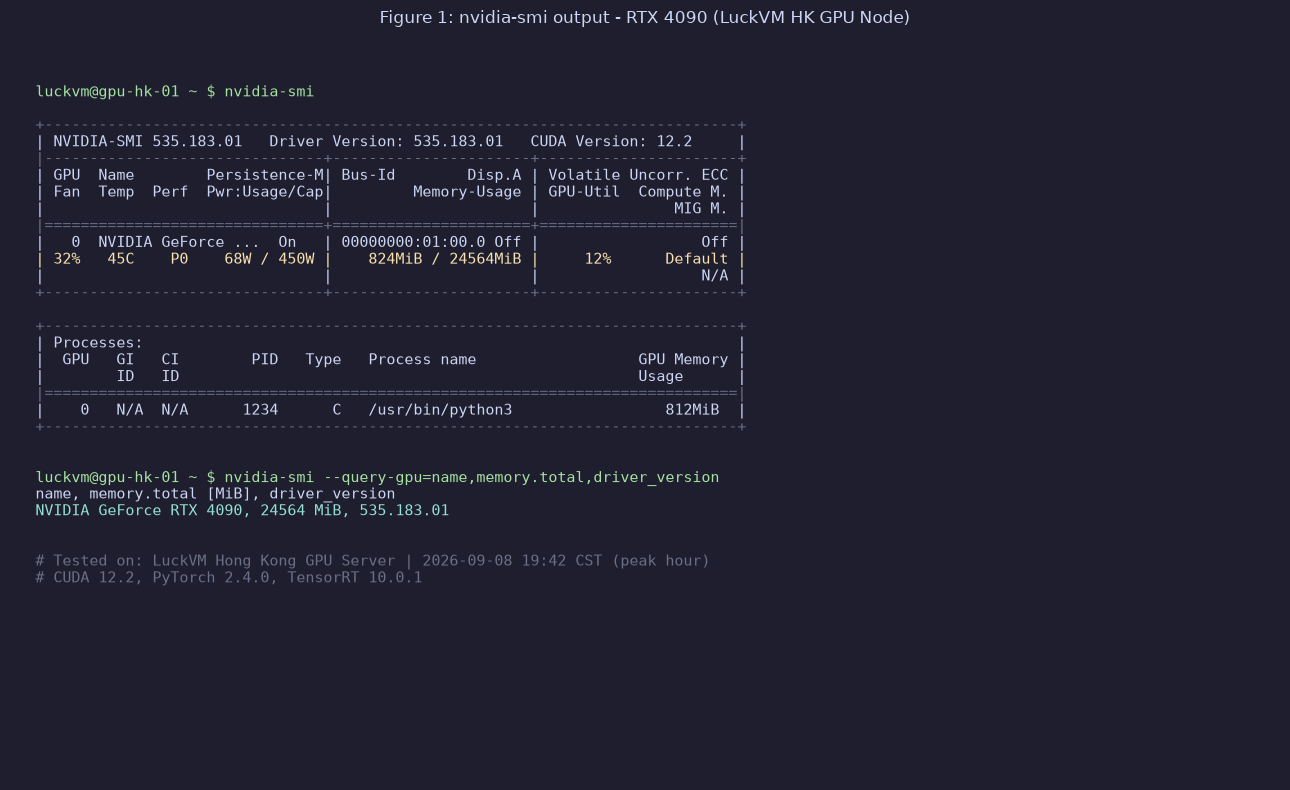Click the 'GPU-Util' column heading
The image size is (1290, 790).
coord(584,192)
